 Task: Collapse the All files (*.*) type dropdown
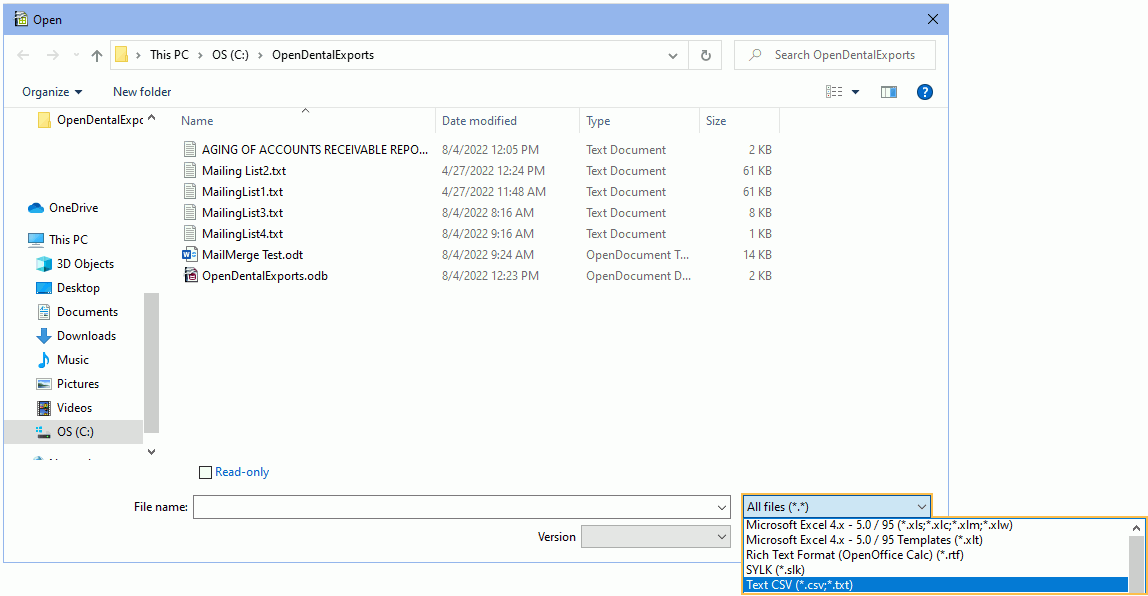point(837,507)
